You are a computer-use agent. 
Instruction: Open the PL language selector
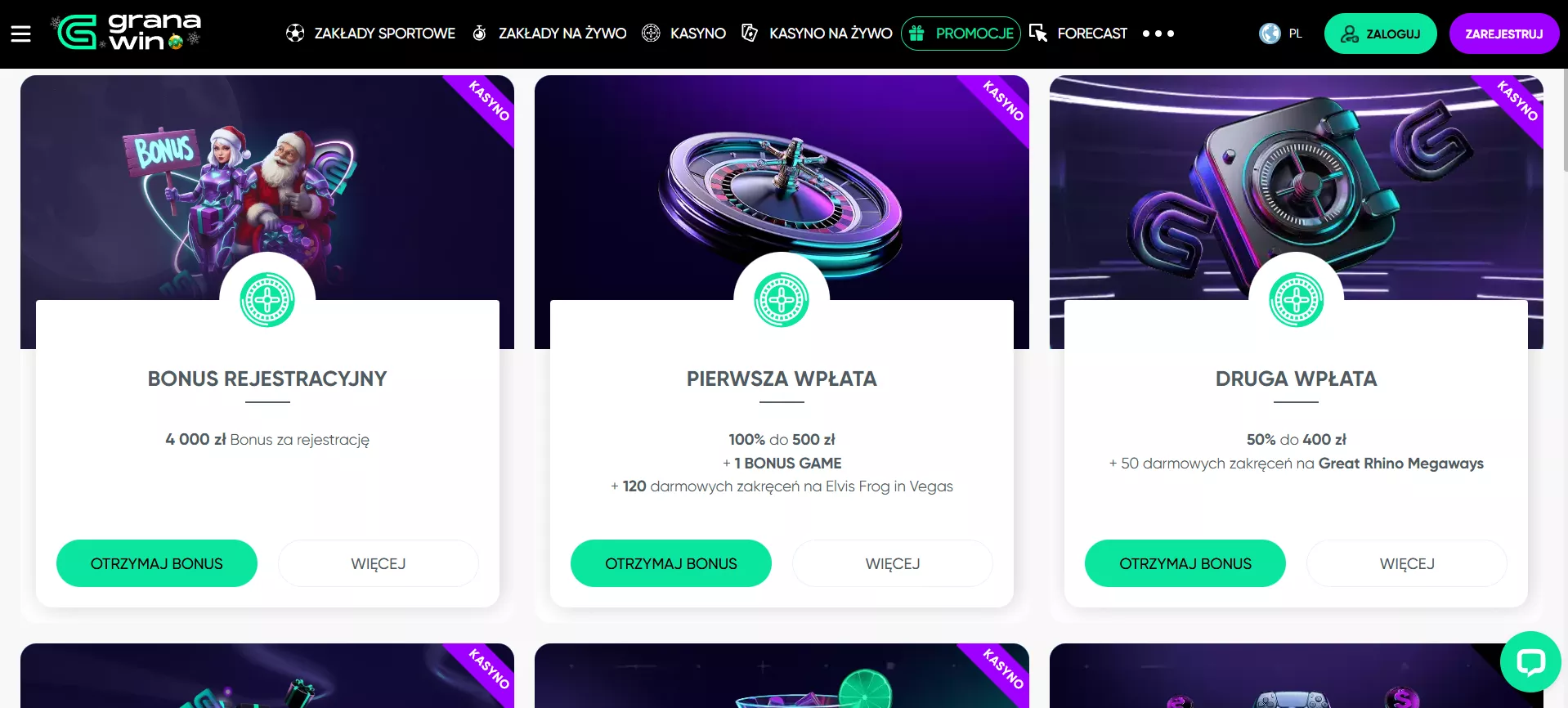coord(1281,34)
